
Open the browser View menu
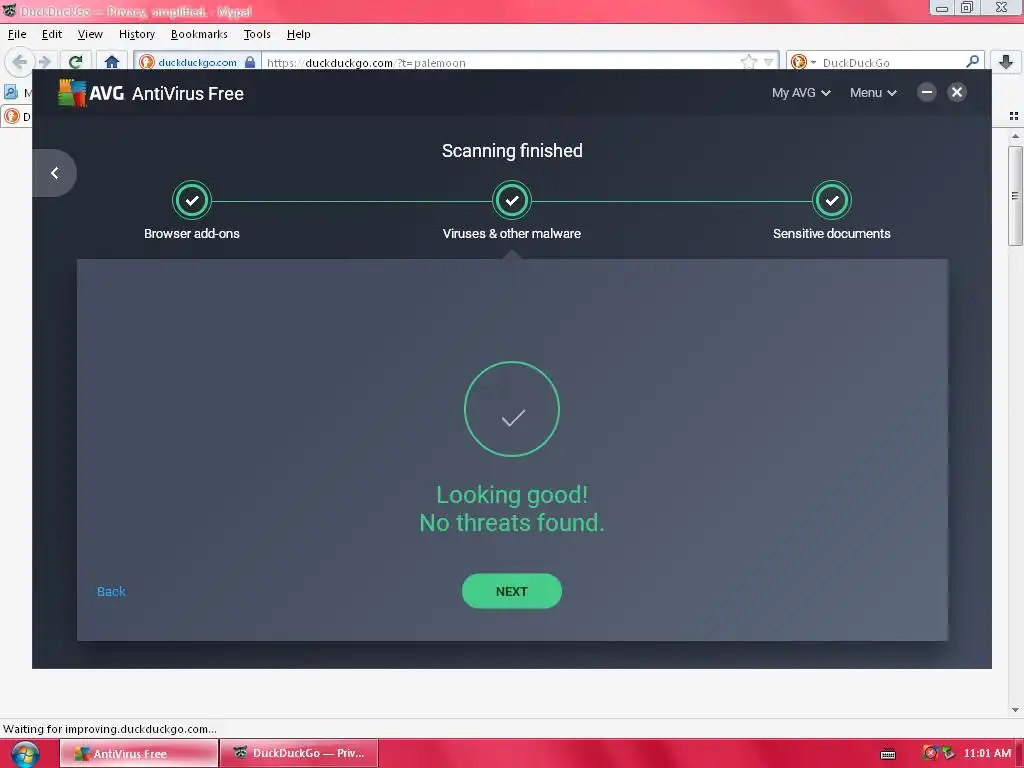pos(89,34)
